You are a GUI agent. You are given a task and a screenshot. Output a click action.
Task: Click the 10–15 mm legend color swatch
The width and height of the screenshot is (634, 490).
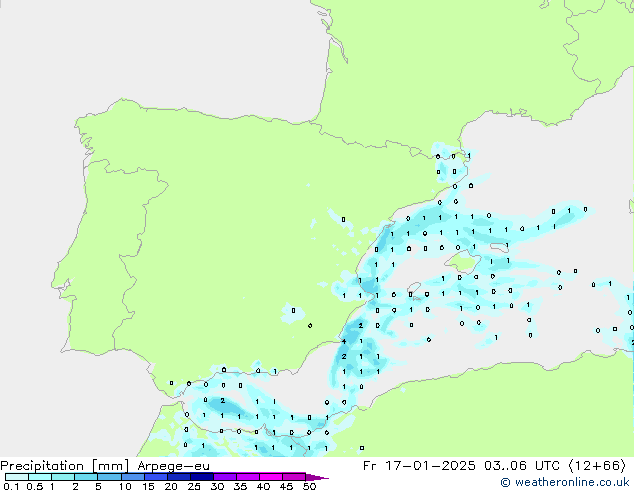[x=133, y=477]
